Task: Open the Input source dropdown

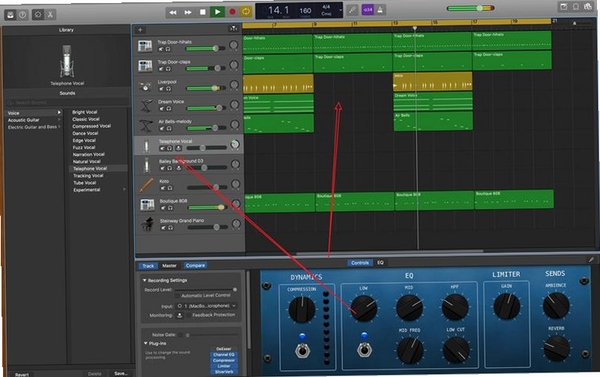Action: pos(206,306)
